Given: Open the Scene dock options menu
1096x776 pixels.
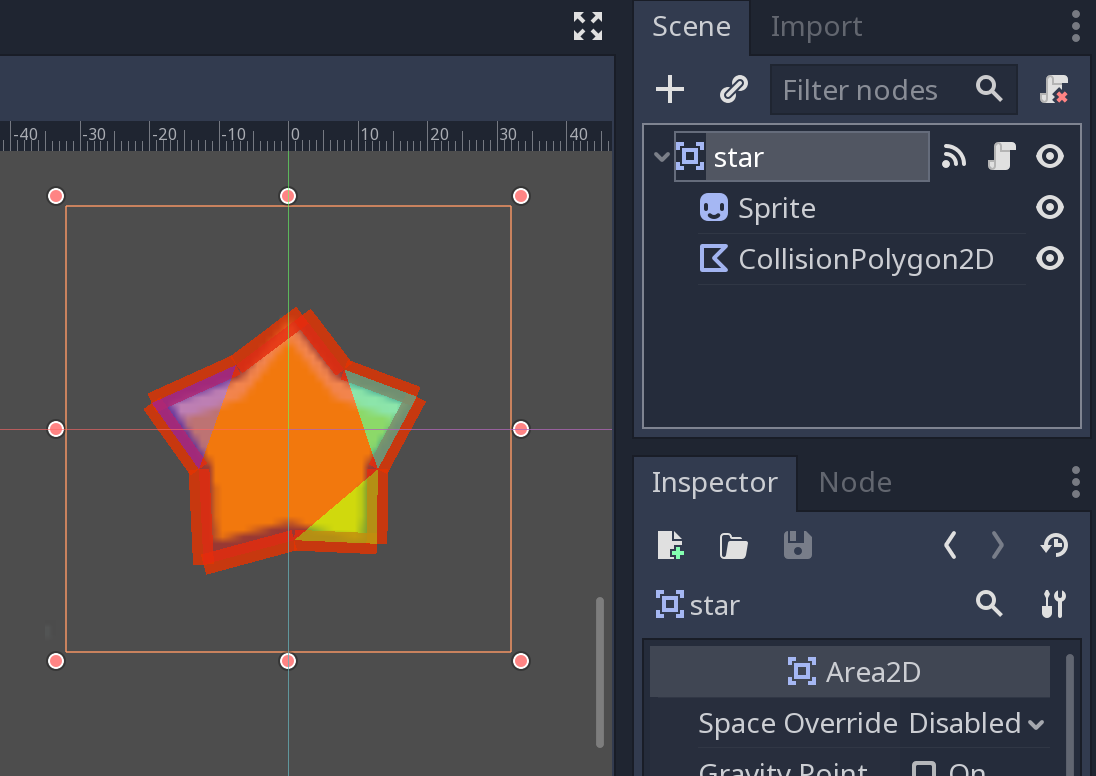Looking at the screenshot, I should pos(1076,27).
